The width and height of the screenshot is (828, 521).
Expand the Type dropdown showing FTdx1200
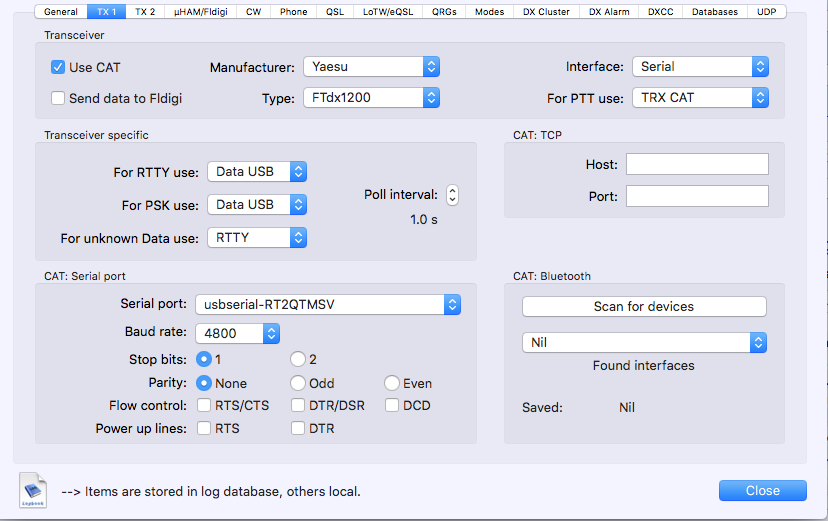point(371,98)
